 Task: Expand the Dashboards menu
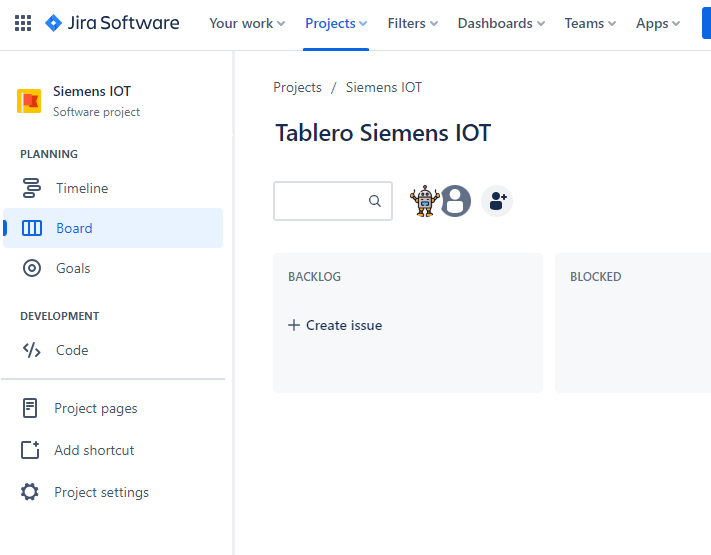[501, 23]
